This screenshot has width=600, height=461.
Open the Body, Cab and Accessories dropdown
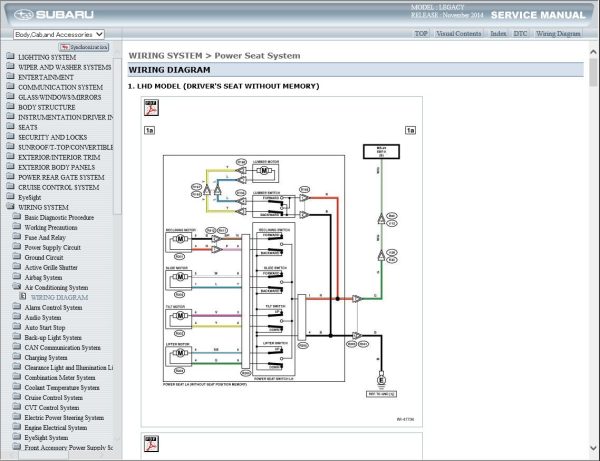[x=59, y=34]
